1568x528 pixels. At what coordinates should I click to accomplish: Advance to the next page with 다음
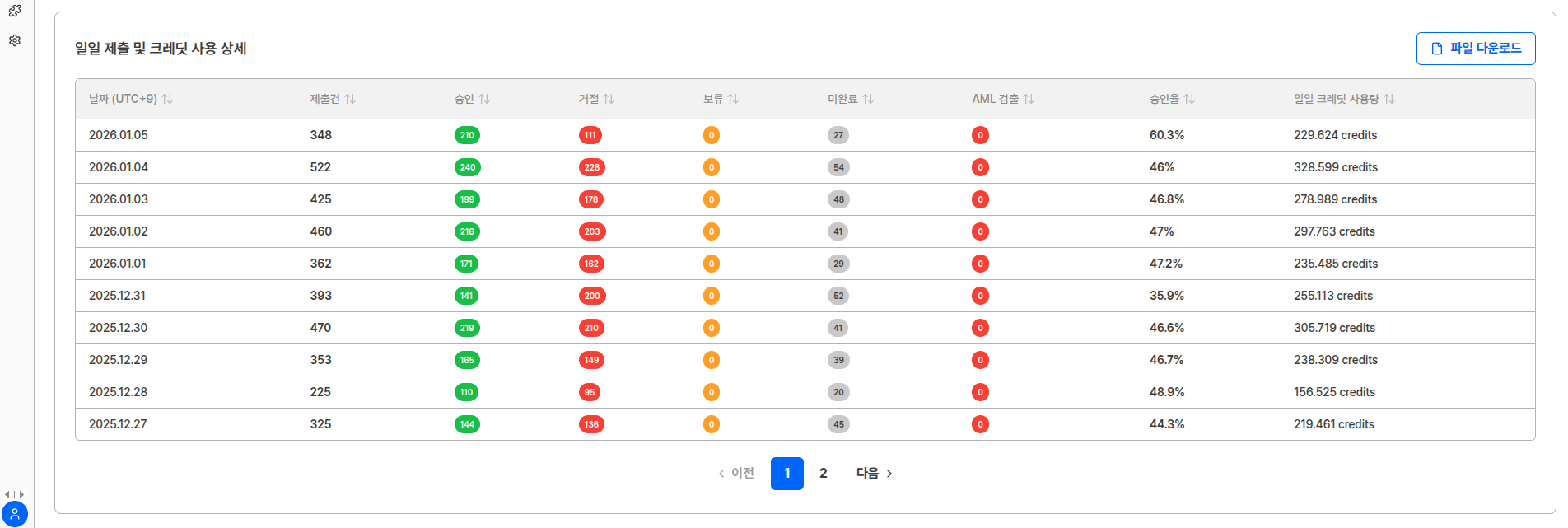pyautogui.click(x=875, y=474)
